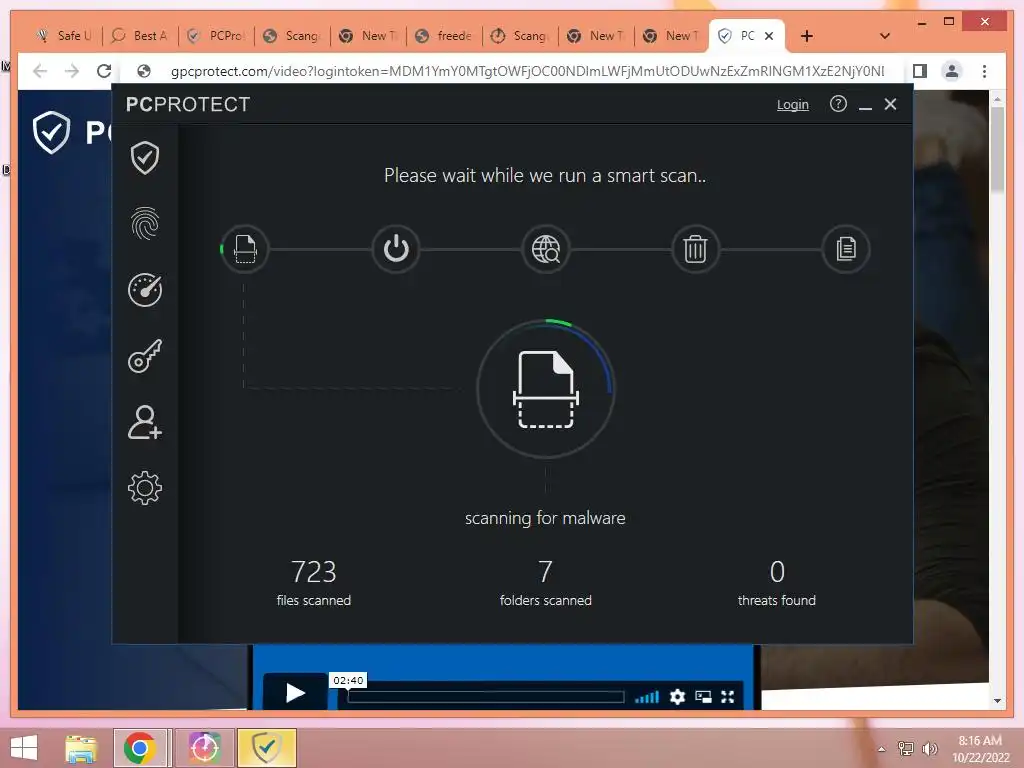Close the active PC browser tab
This screenshot has width=1024, height=768.
pyautogui.click(x=769, y=36)
